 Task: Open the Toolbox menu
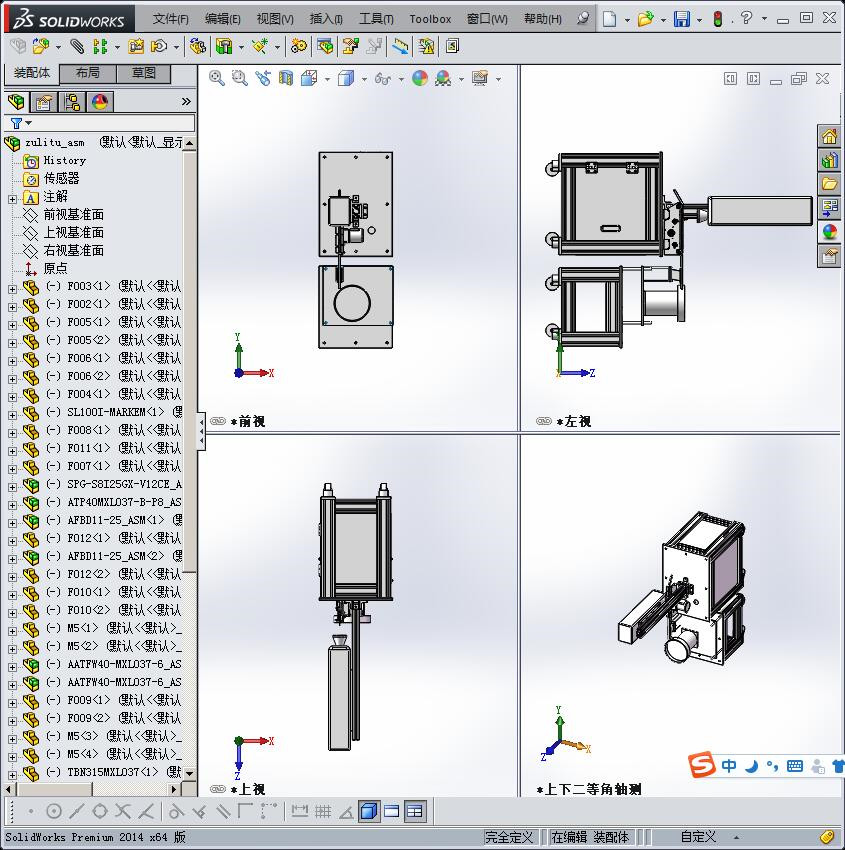click(430, 19)
